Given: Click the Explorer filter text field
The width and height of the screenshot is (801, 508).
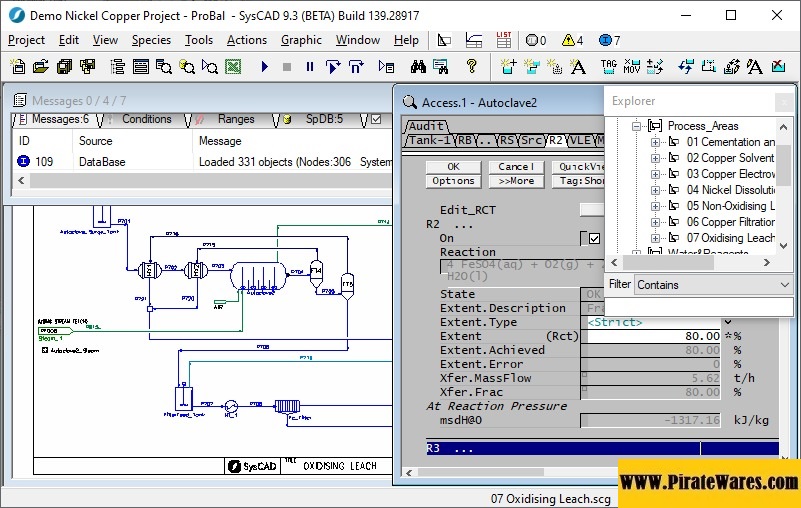Looking at the screenshot, I should coord(698,307).
